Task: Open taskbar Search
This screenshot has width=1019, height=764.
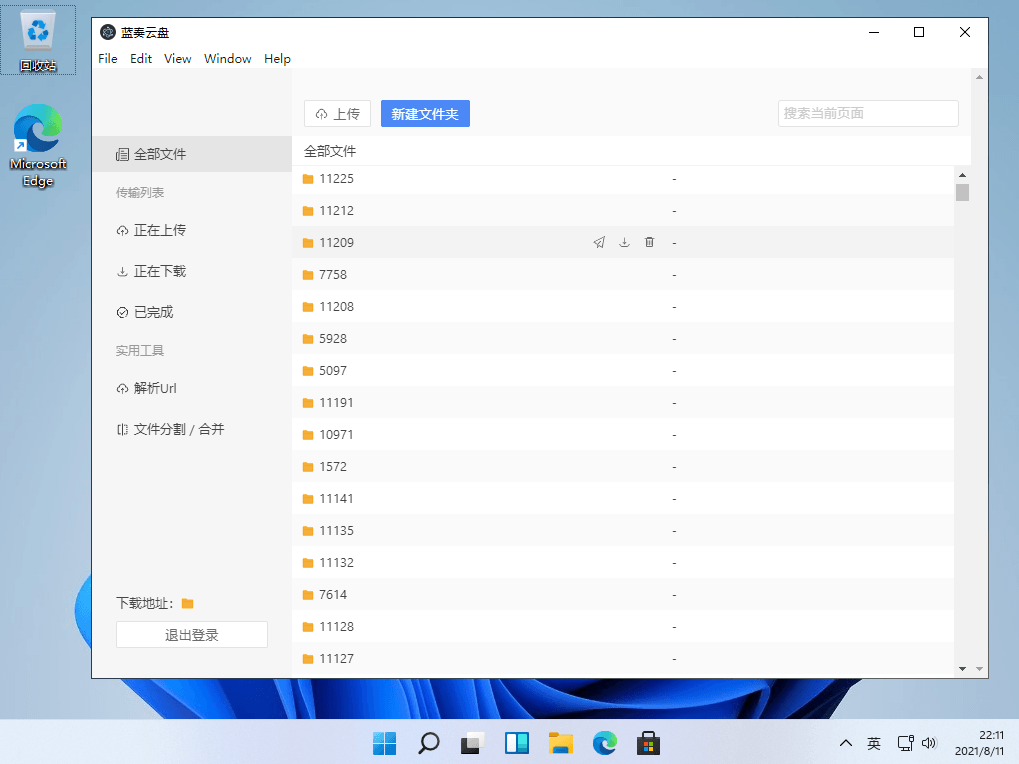Action: [429, 743]
